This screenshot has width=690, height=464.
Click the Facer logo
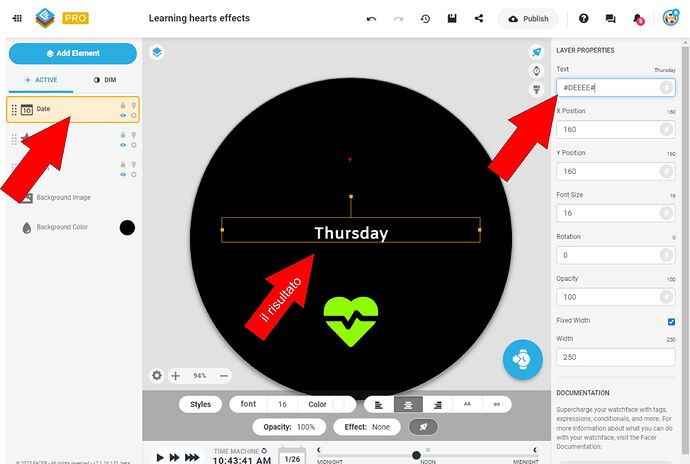[x=44, y=18]
